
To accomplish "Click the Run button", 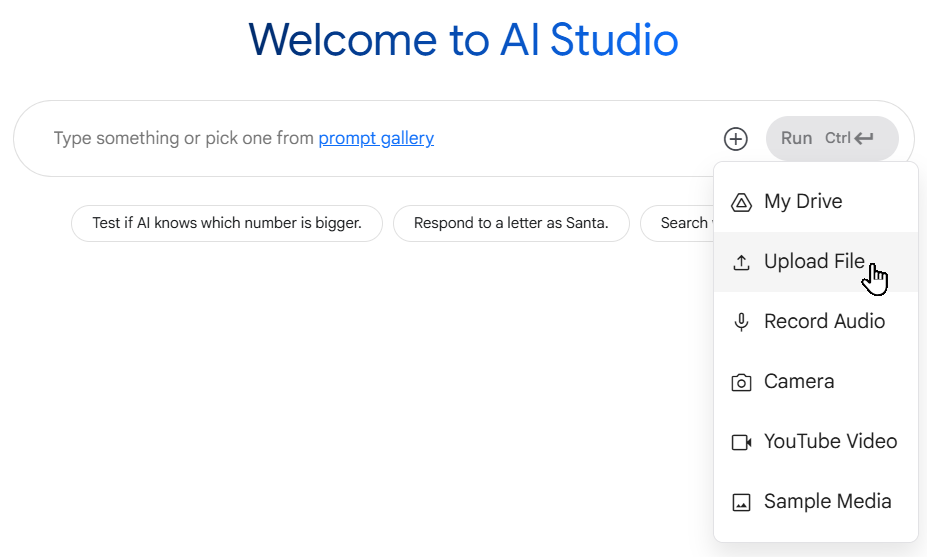I will coord(832,138).
